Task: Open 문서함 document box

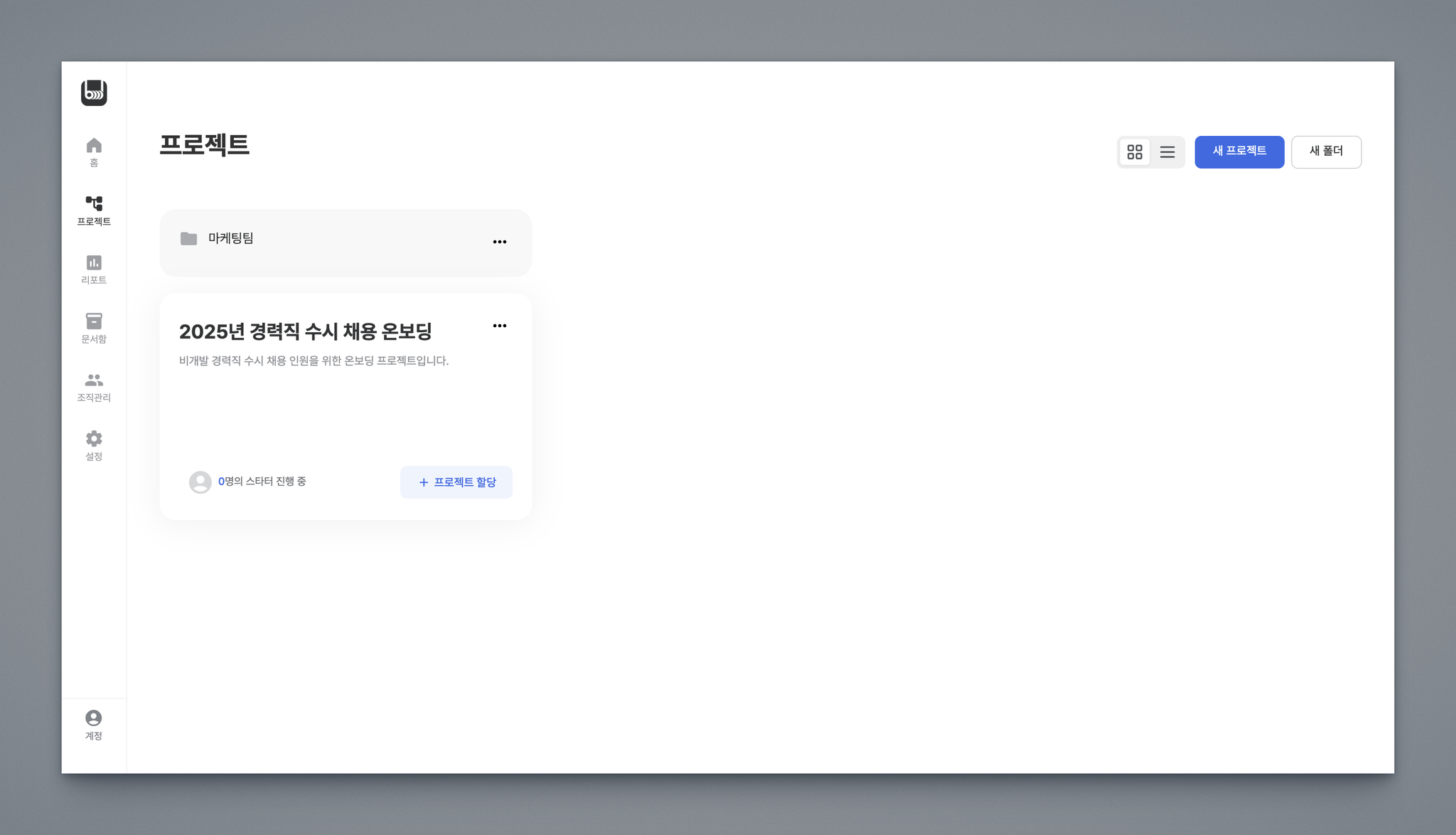Action: click(94, 328)
